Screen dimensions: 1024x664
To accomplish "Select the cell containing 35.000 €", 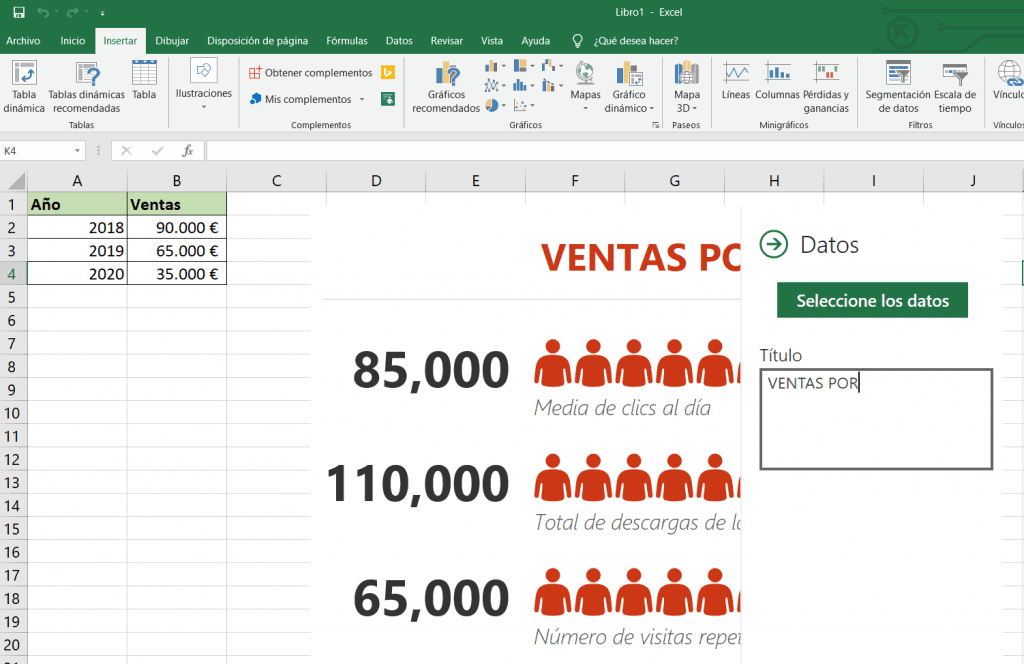I will point(177,274).
